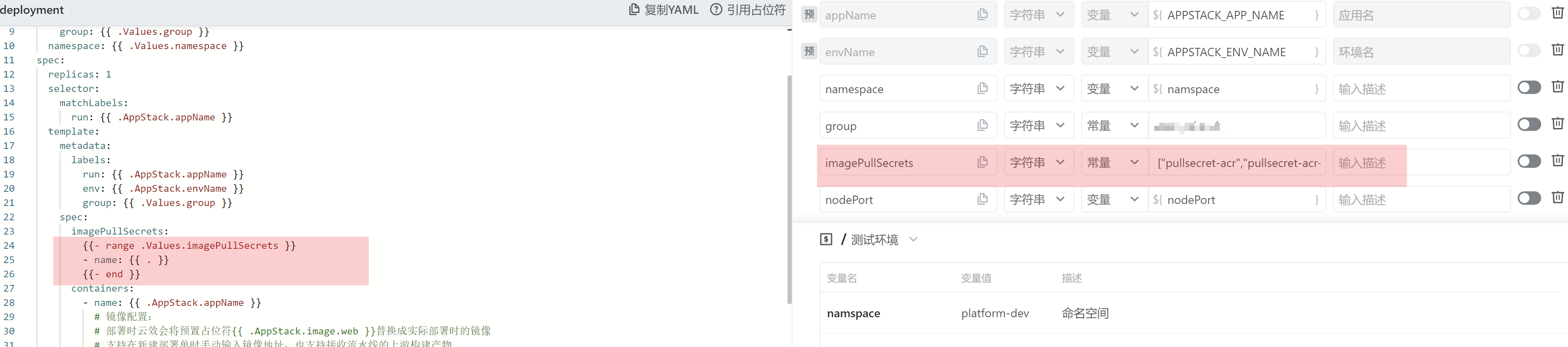This screenshot has height=347, width=1568.
Task: Enter a description for nodePort row
Action: 1421,200
